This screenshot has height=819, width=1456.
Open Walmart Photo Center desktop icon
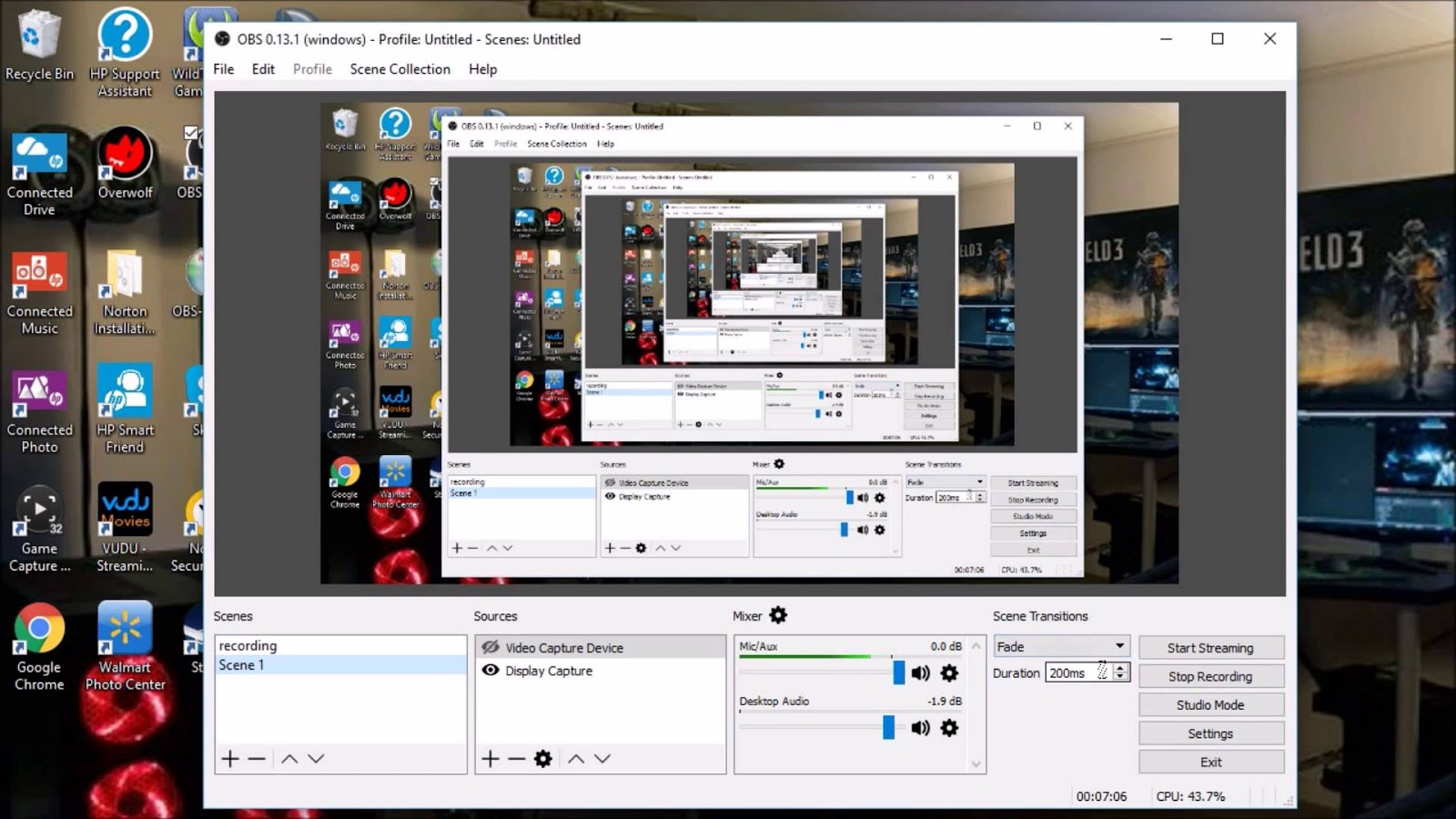[x=125, y=646]
